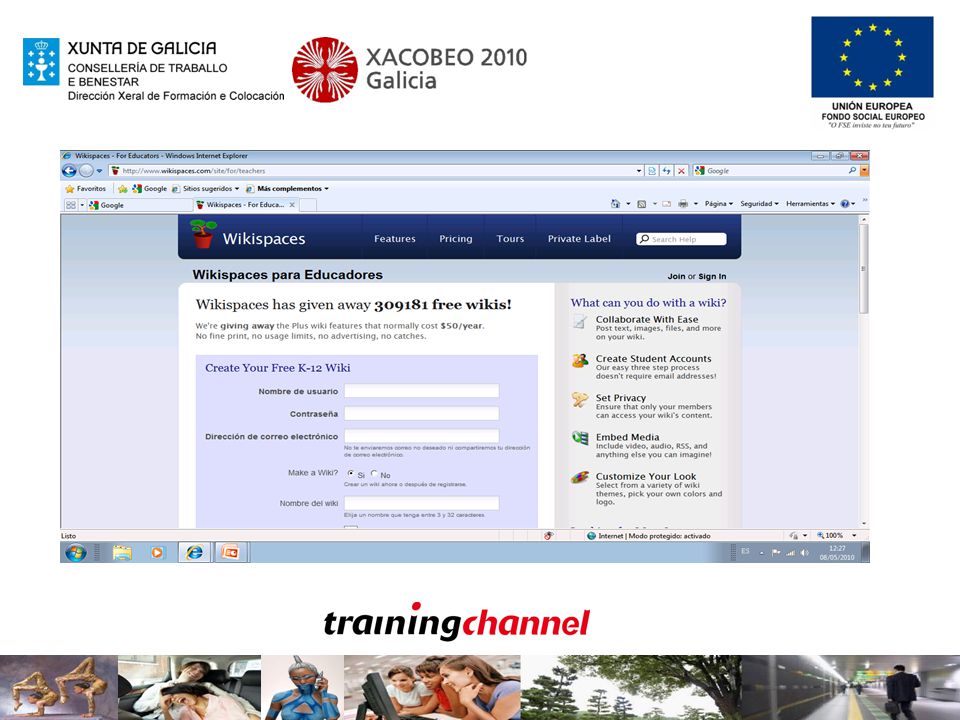
Task: Click the printer icon in command bar
Action: coord(683,204)
